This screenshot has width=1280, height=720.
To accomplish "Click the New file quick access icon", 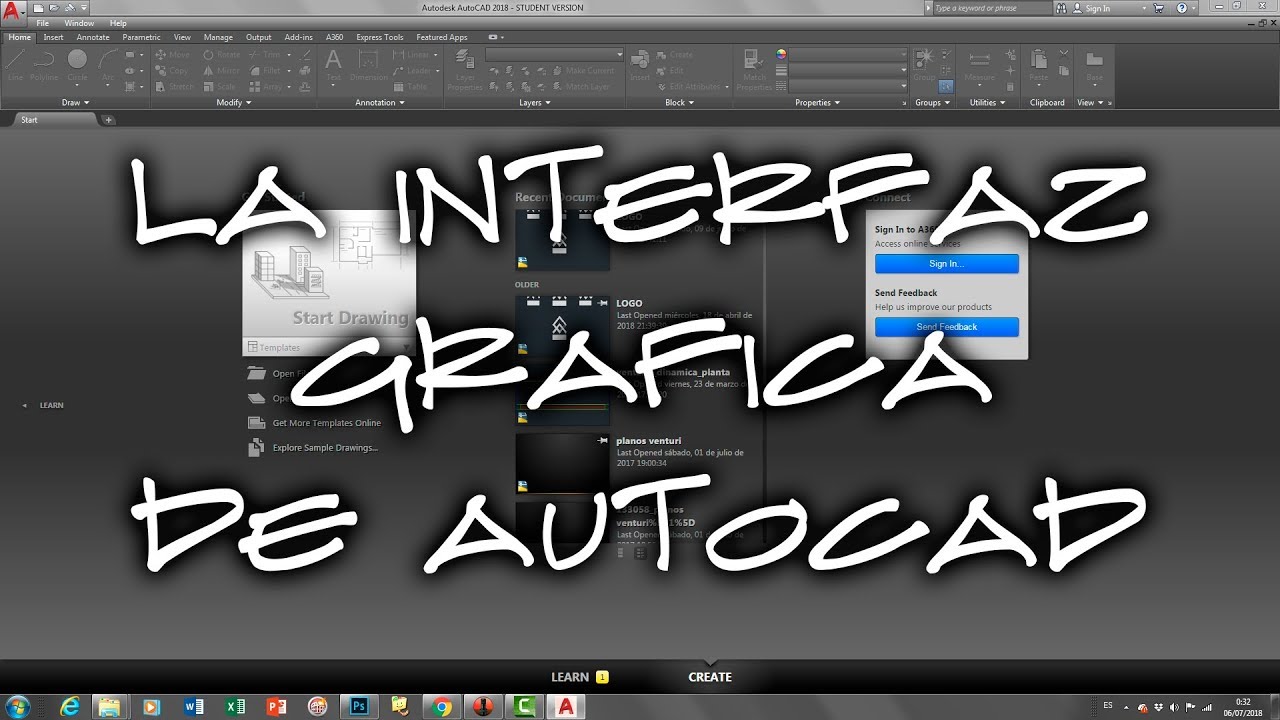I will pyautogui.click(x=38, y=8).
